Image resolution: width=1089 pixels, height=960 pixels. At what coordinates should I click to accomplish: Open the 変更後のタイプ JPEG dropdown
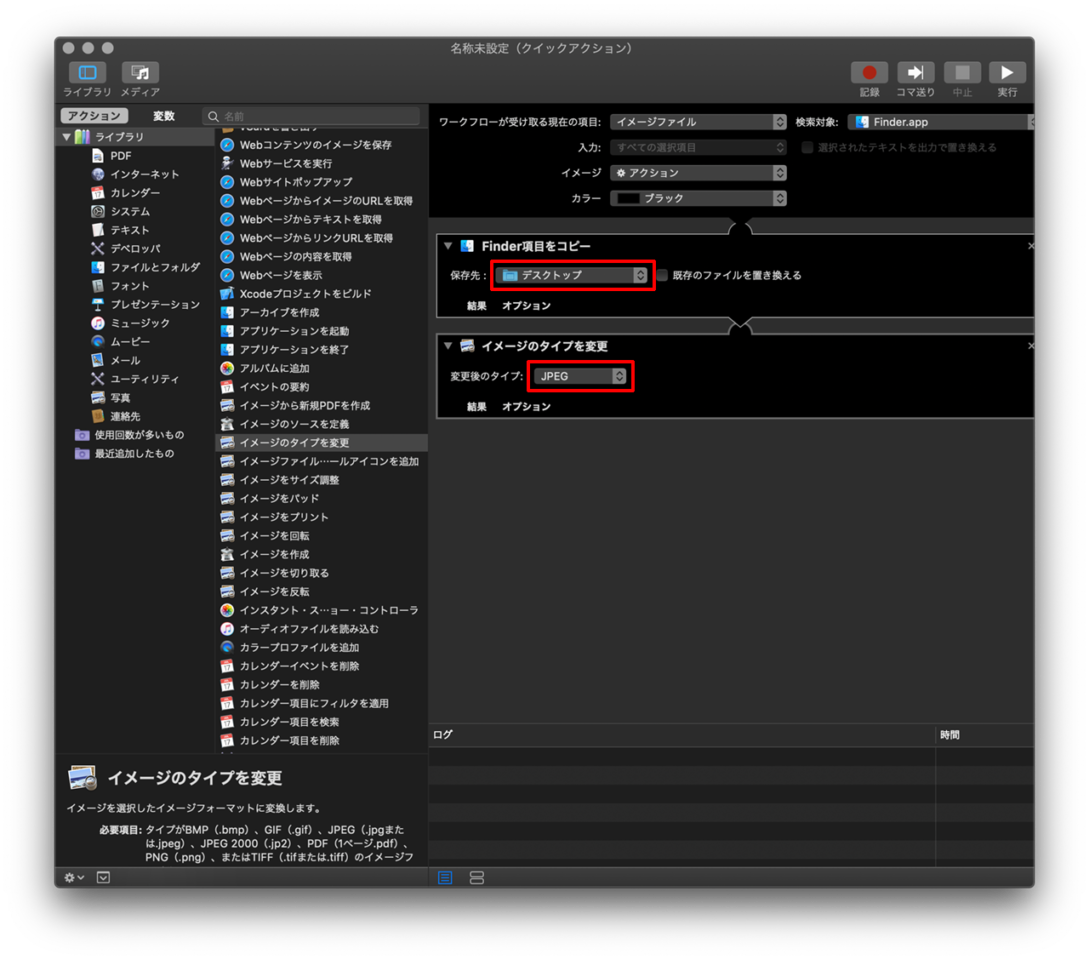click(580, 376)
